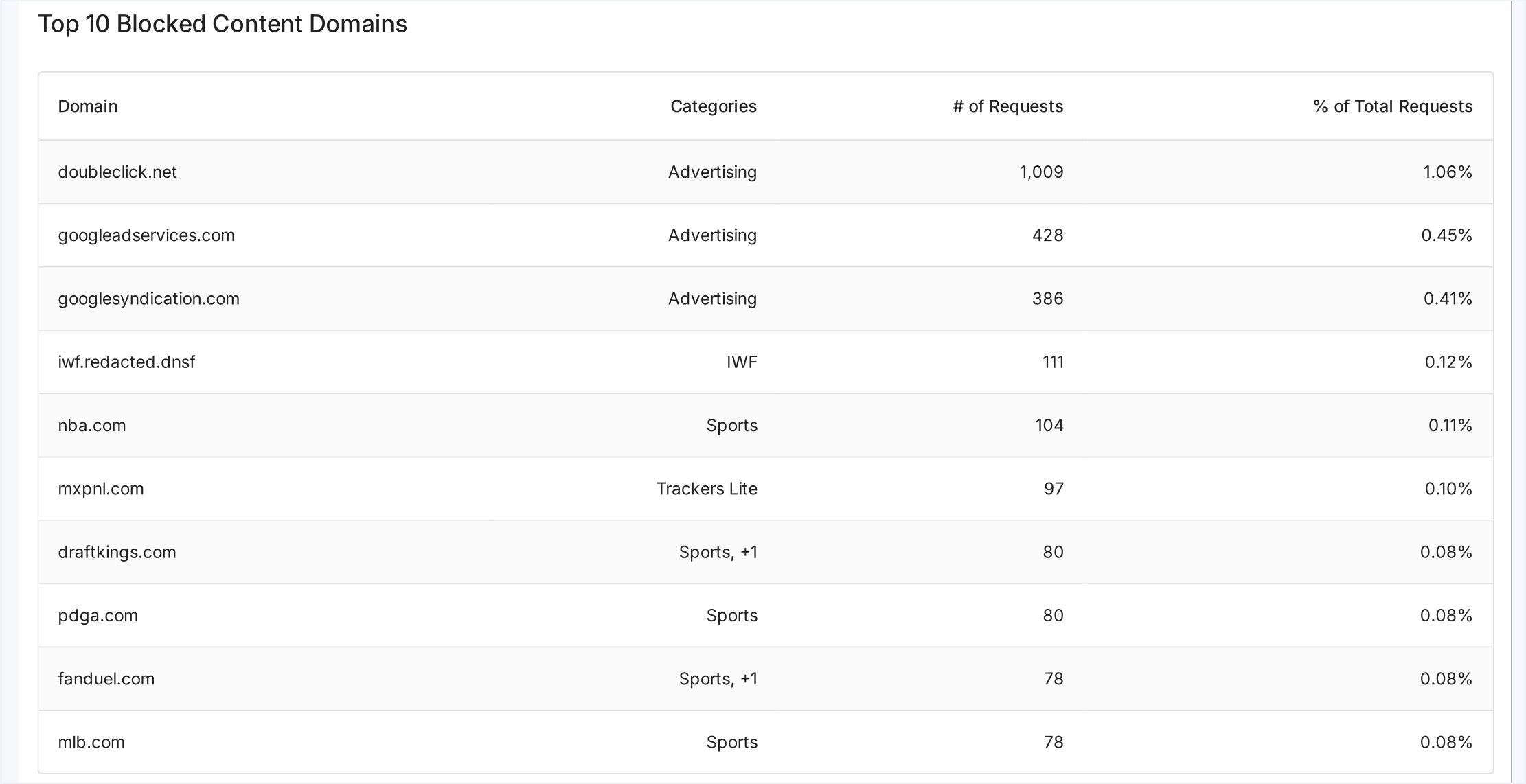Click the Categories column header
Screen dimensions: 1526x784
point(713,106)
